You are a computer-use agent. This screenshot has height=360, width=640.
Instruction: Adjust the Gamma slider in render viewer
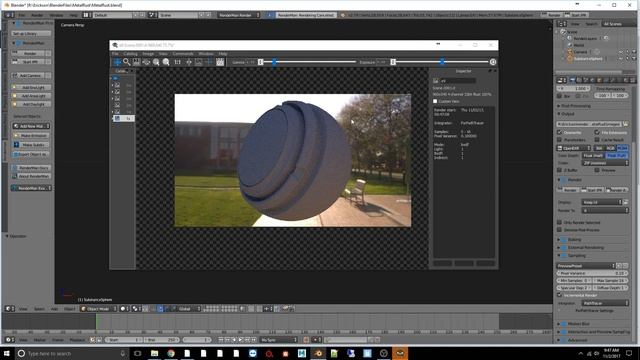pos(274,62)
